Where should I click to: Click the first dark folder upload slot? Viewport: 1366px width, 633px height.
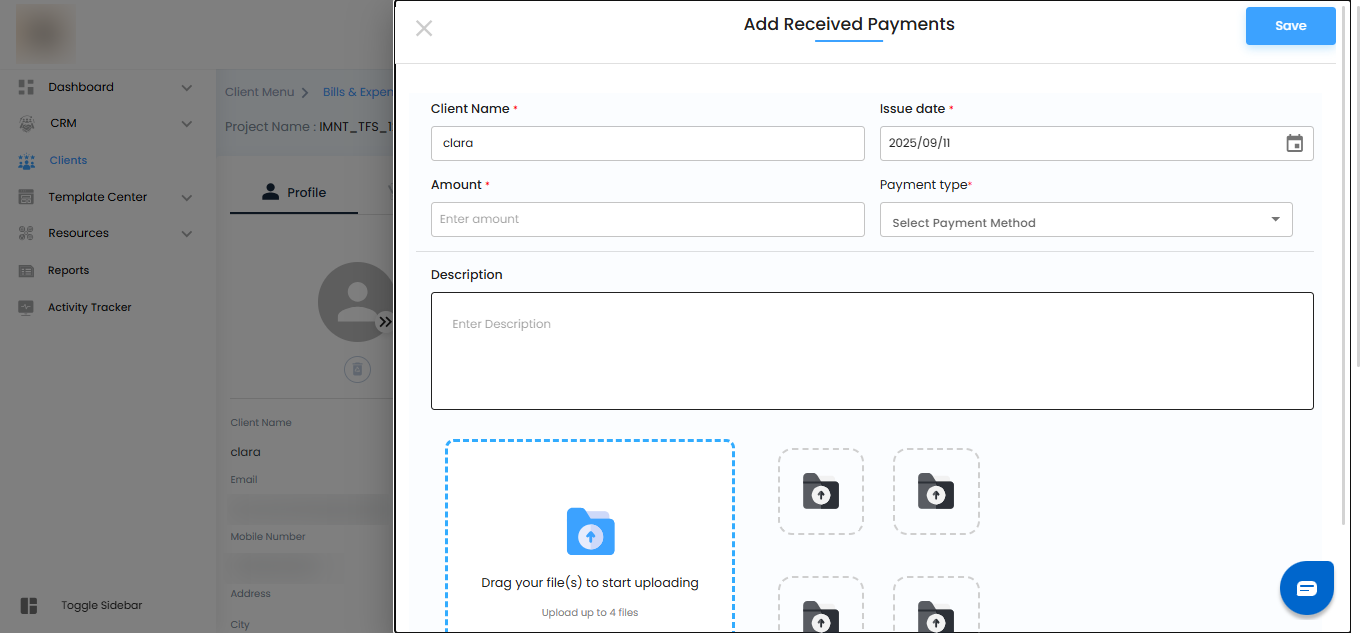tap(820, 491)
